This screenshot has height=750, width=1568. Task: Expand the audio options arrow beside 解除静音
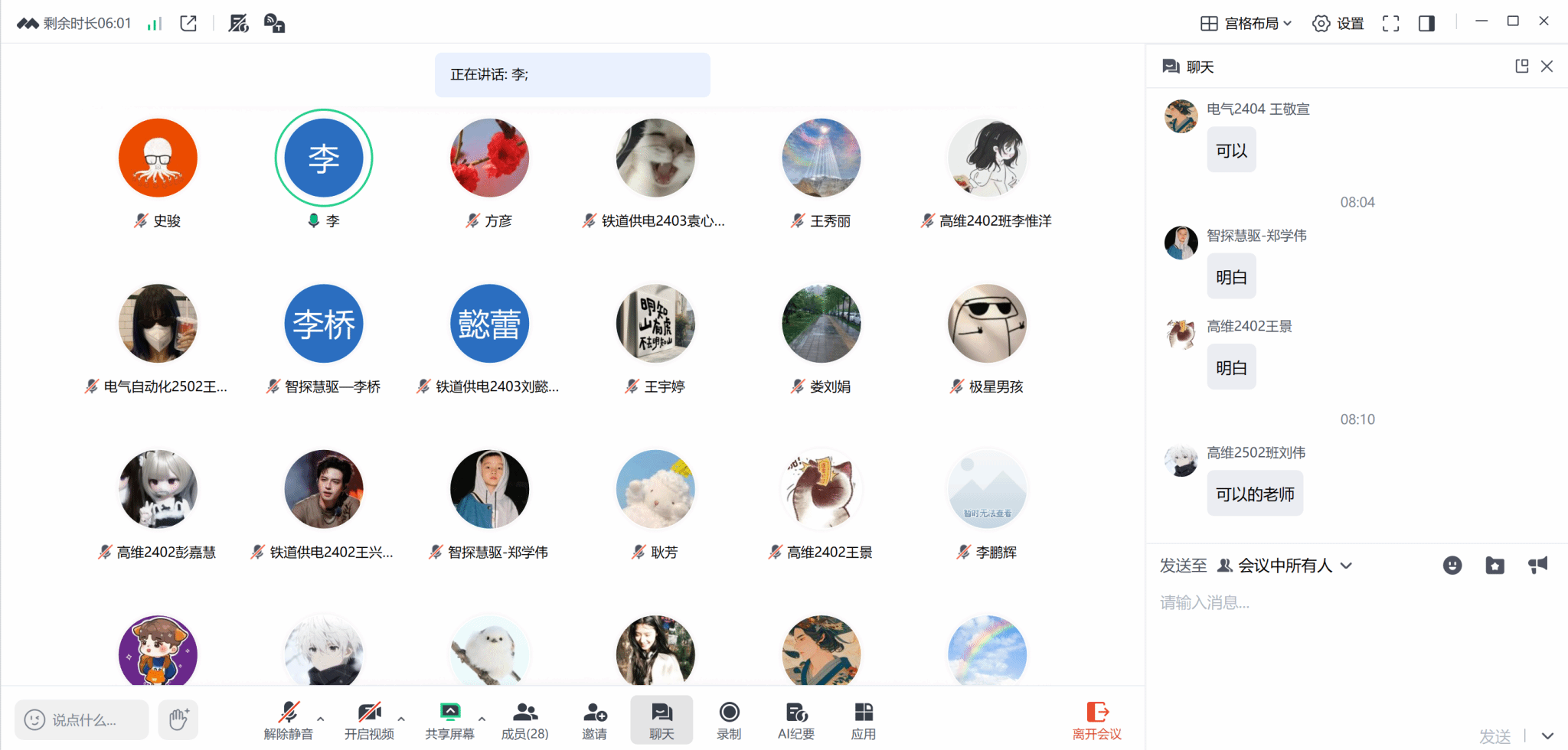coord(321,719)
